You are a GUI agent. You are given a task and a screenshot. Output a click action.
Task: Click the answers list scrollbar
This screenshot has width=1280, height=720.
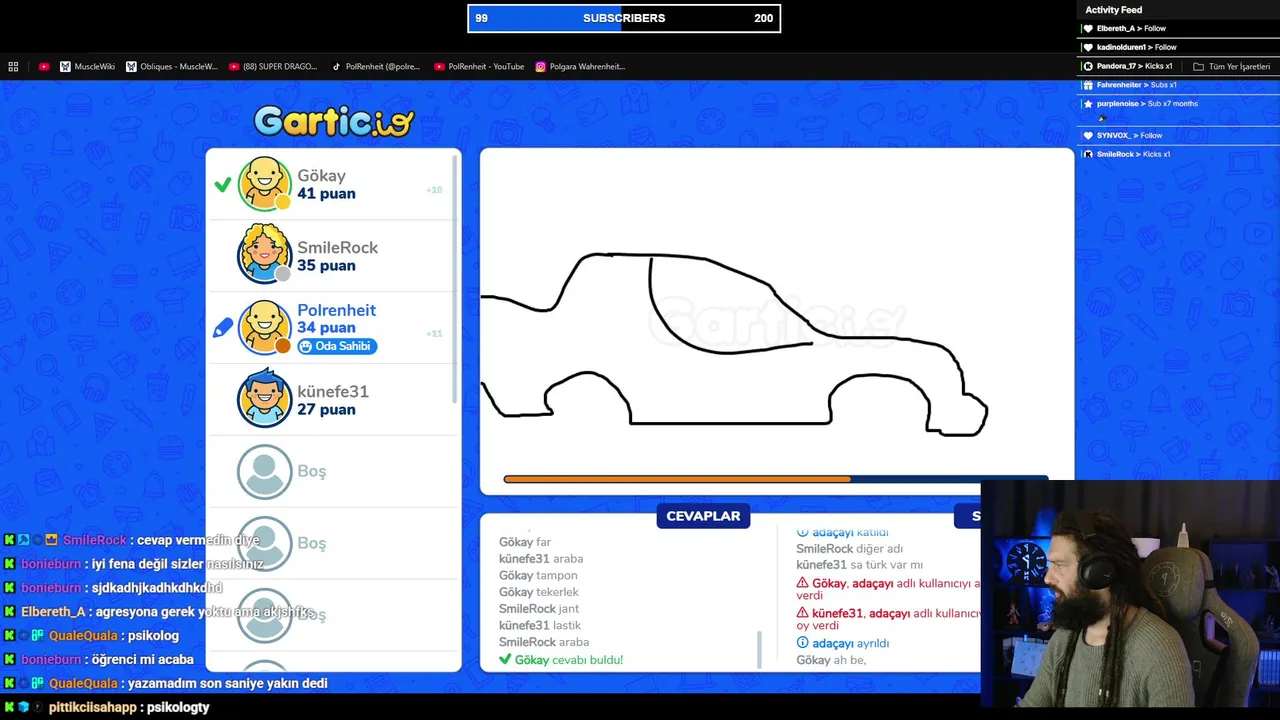click(759, 649)
